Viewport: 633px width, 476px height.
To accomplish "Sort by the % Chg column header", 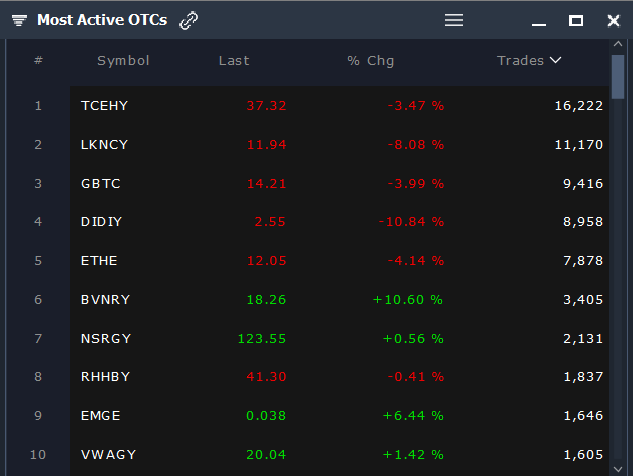I will point(371,61).
